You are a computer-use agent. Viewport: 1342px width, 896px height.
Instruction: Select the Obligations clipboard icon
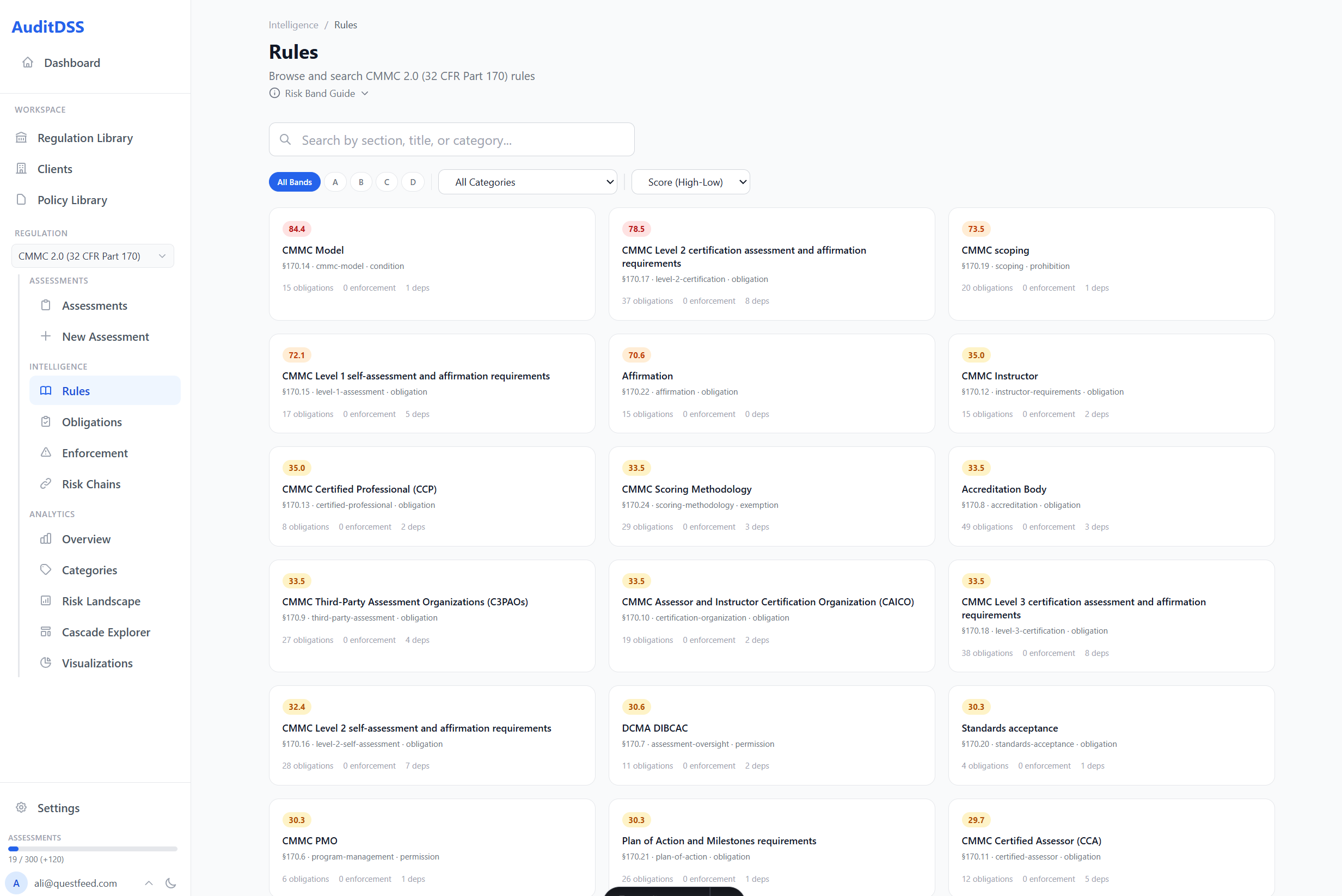coord(46,422)
